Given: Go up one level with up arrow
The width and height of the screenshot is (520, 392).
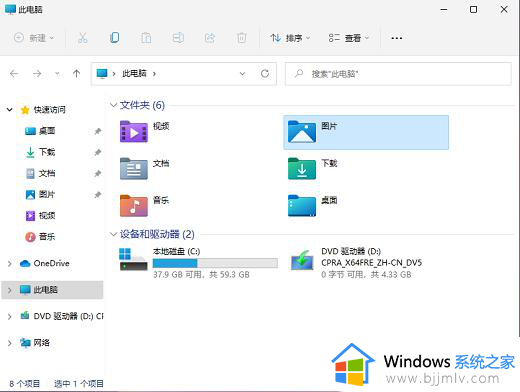Looking at the screenshot, I should [x=76, y=73].
